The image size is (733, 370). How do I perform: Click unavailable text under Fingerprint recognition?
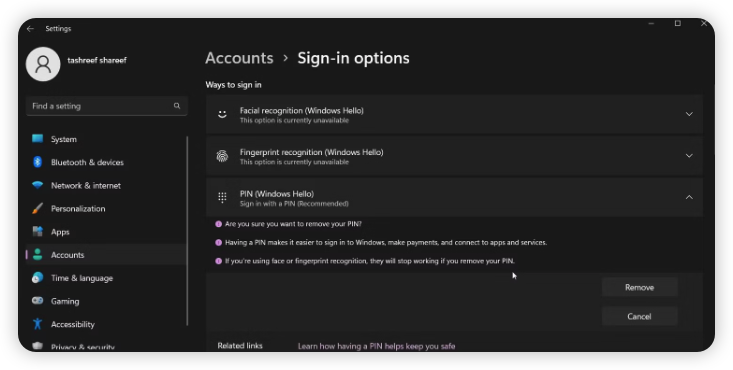click(x=294, y=162)
